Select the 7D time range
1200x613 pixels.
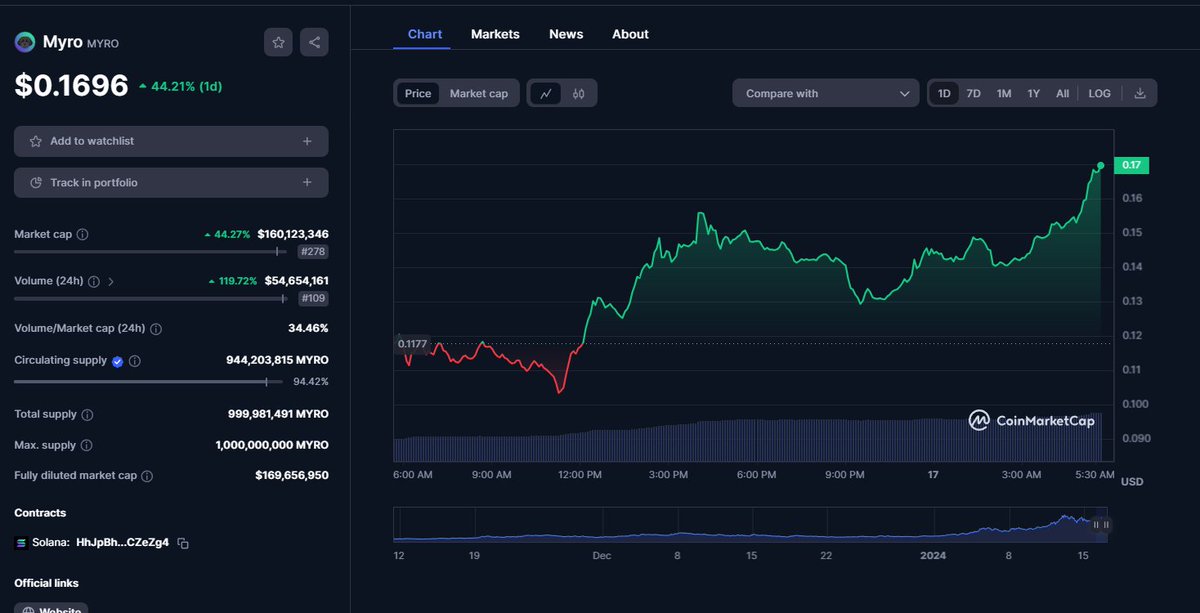[x=973, y=93]
